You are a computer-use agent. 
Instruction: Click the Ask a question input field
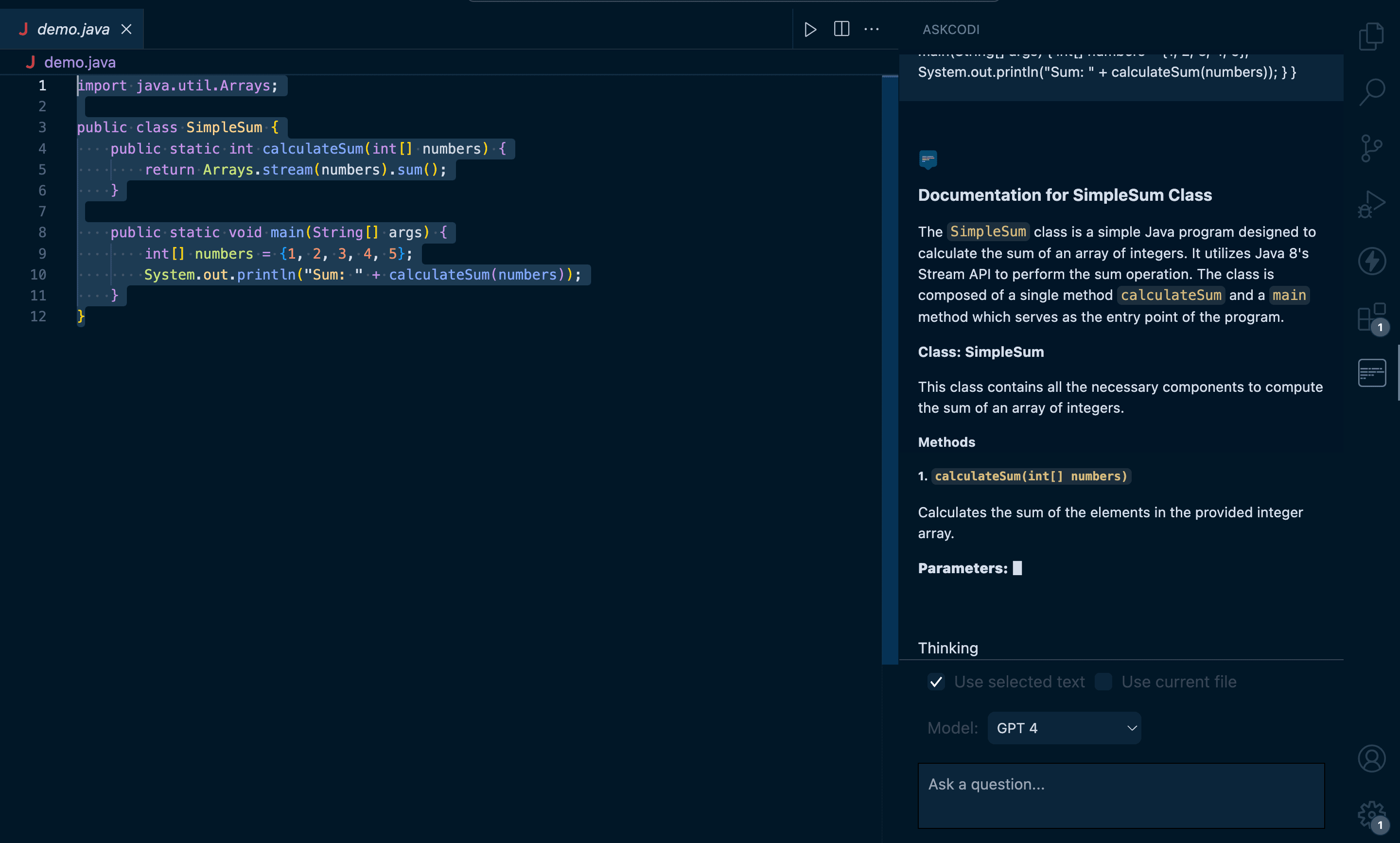tap(1120, 795)
